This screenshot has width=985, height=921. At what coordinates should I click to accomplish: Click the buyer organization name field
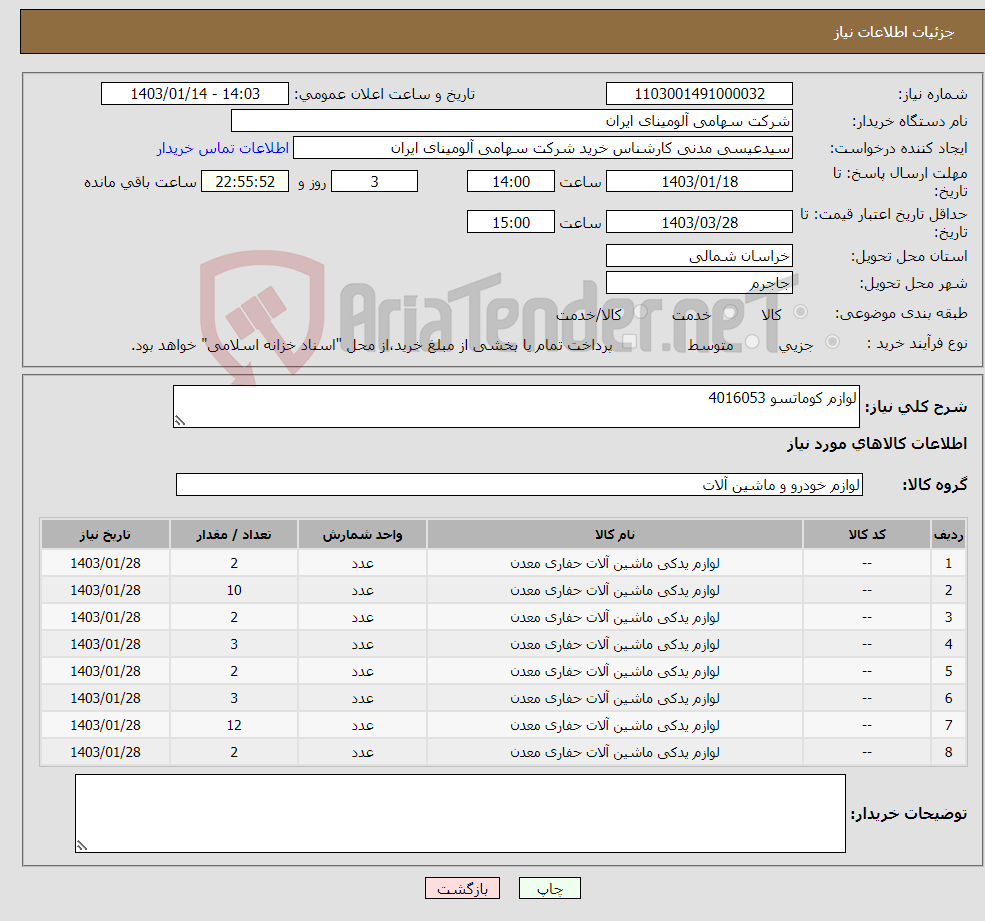coord(512,121)
